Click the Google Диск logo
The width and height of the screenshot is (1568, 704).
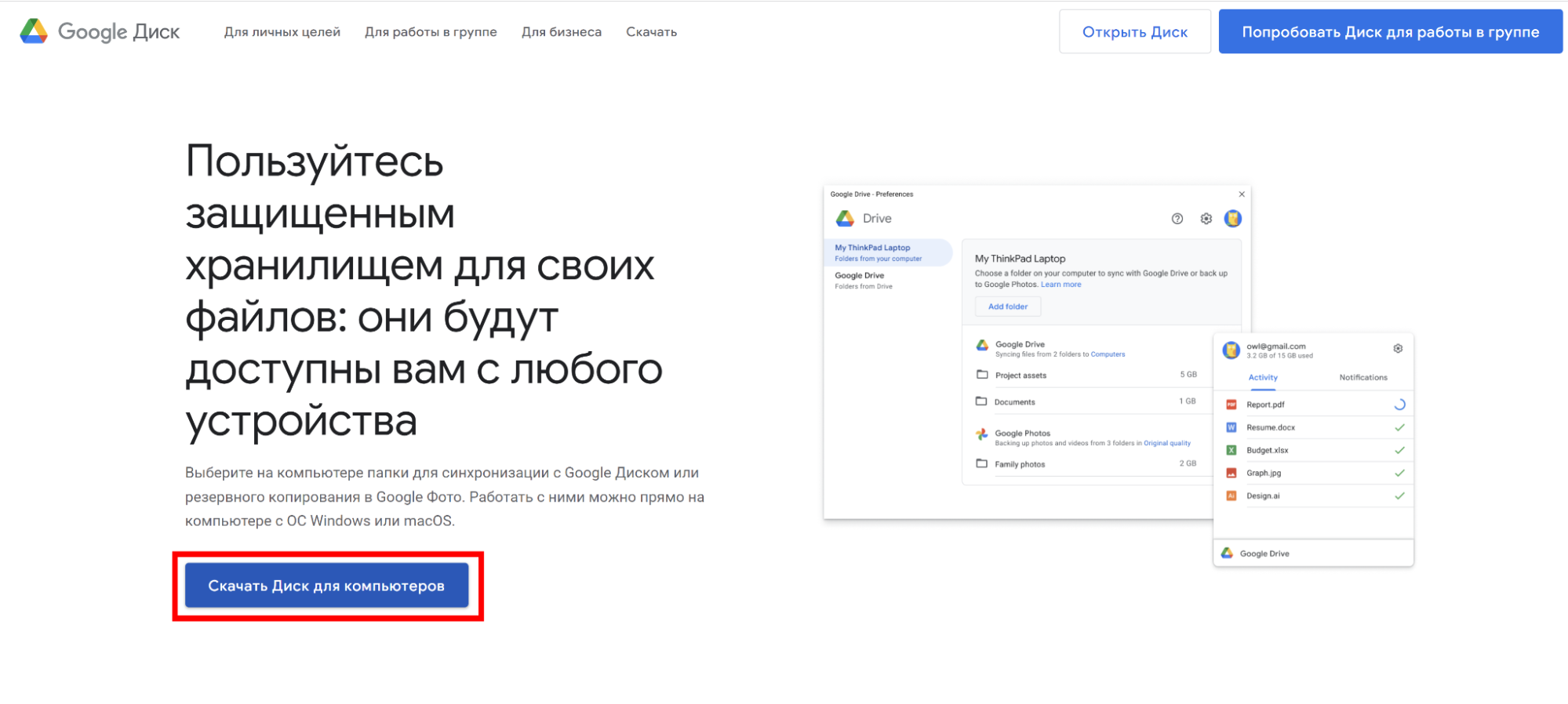[100, 31]
